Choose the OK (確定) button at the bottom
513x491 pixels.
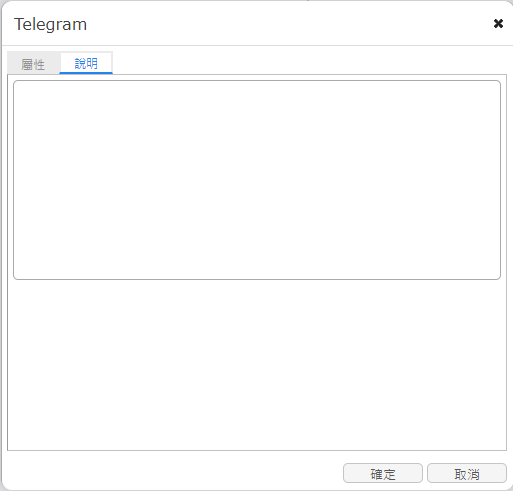[x=383, y=473]
